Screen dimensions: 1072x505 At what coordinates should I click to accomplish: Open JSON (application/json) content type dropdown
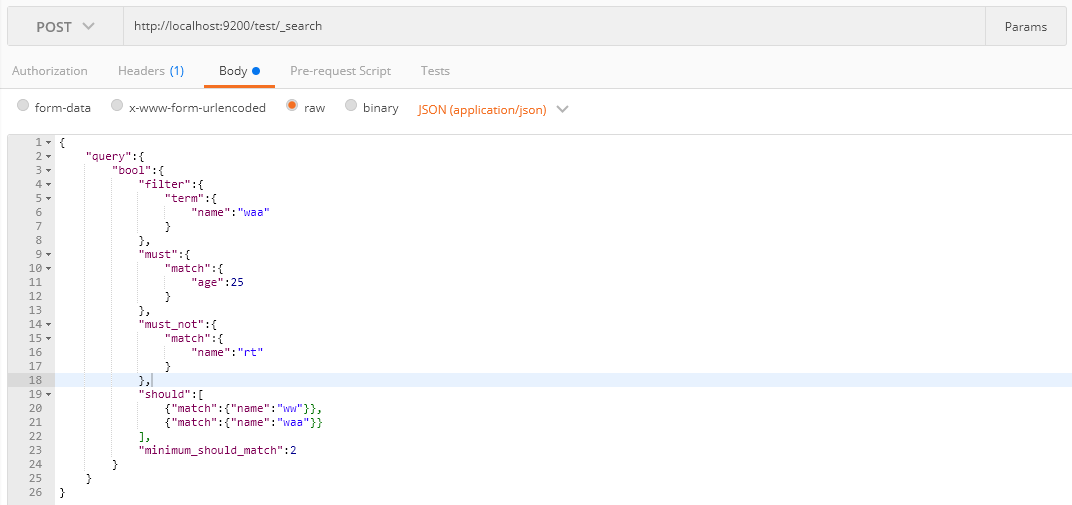click(x=493, y=109)
